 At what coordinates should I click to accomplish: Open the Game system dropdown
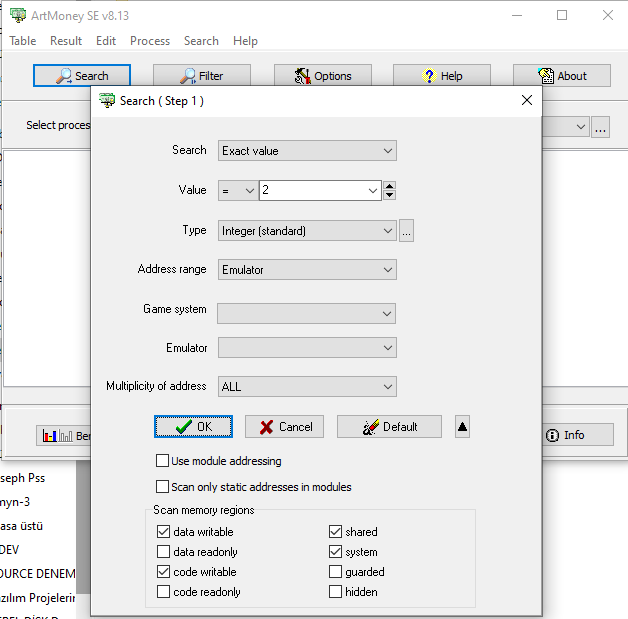pos(306,314)
